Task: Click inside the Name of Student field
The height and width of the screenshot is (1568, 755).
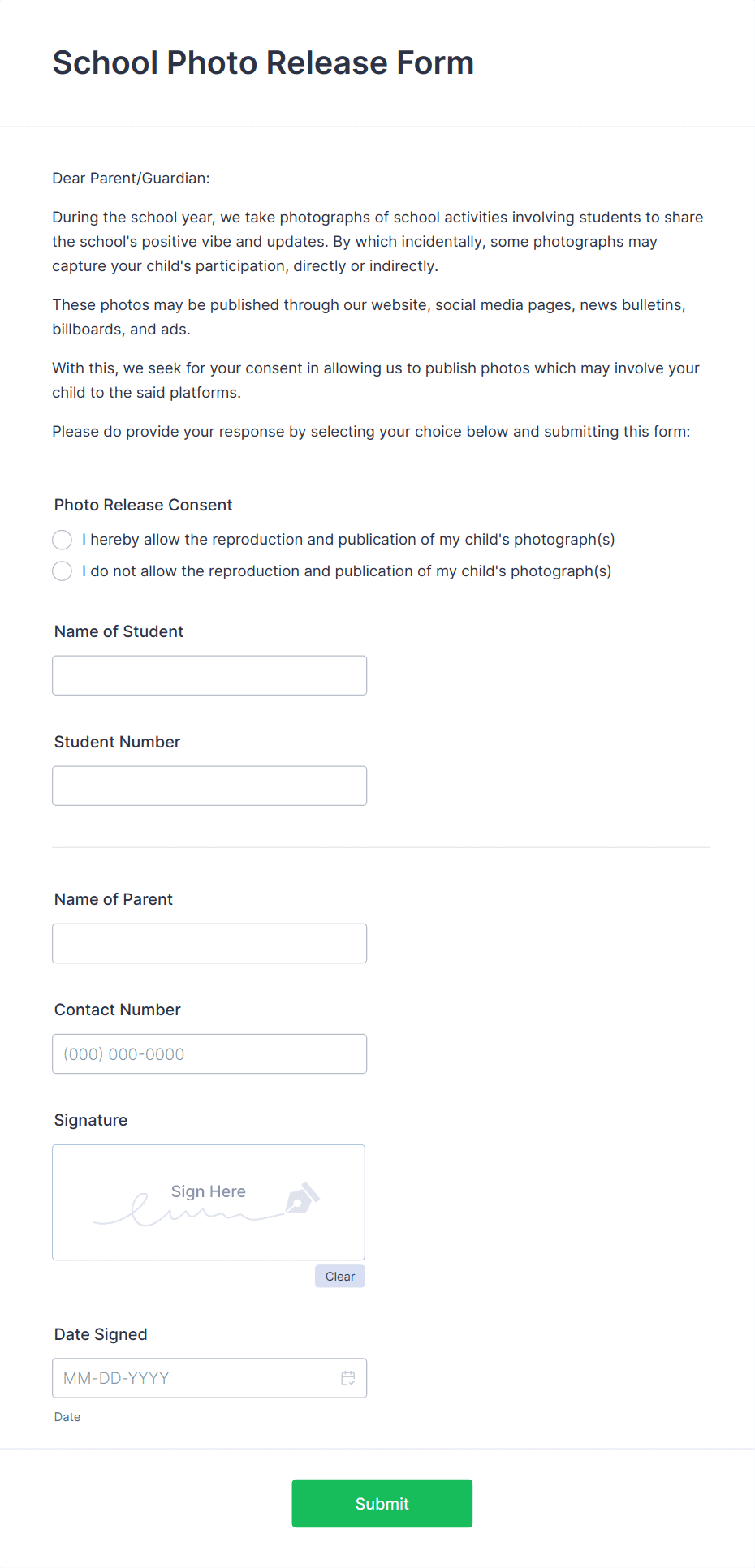Action: [x=209, y=674]
